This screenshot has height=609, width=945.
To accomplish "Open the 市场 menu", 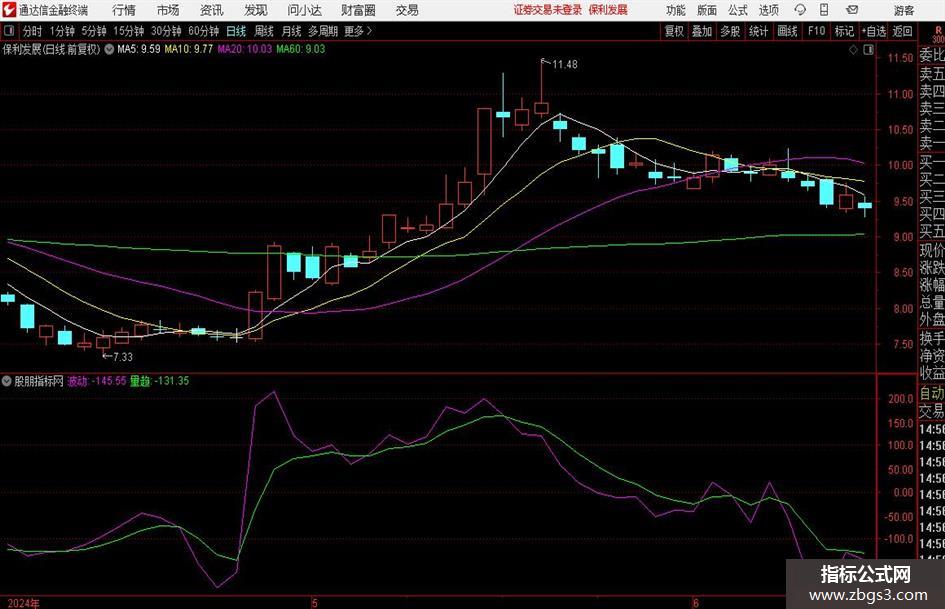I will (x=168, y=10).
